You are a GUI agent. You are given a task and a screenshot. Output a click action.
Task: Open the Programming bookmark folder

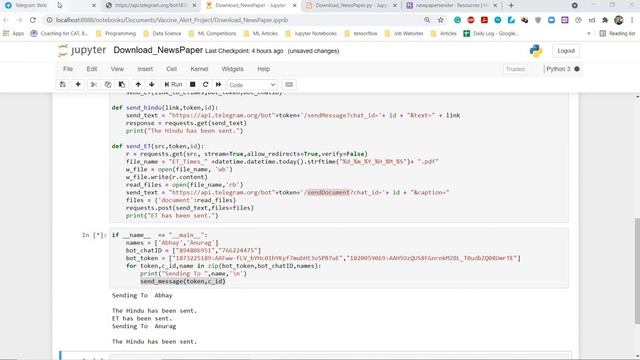tap(116, 33)
